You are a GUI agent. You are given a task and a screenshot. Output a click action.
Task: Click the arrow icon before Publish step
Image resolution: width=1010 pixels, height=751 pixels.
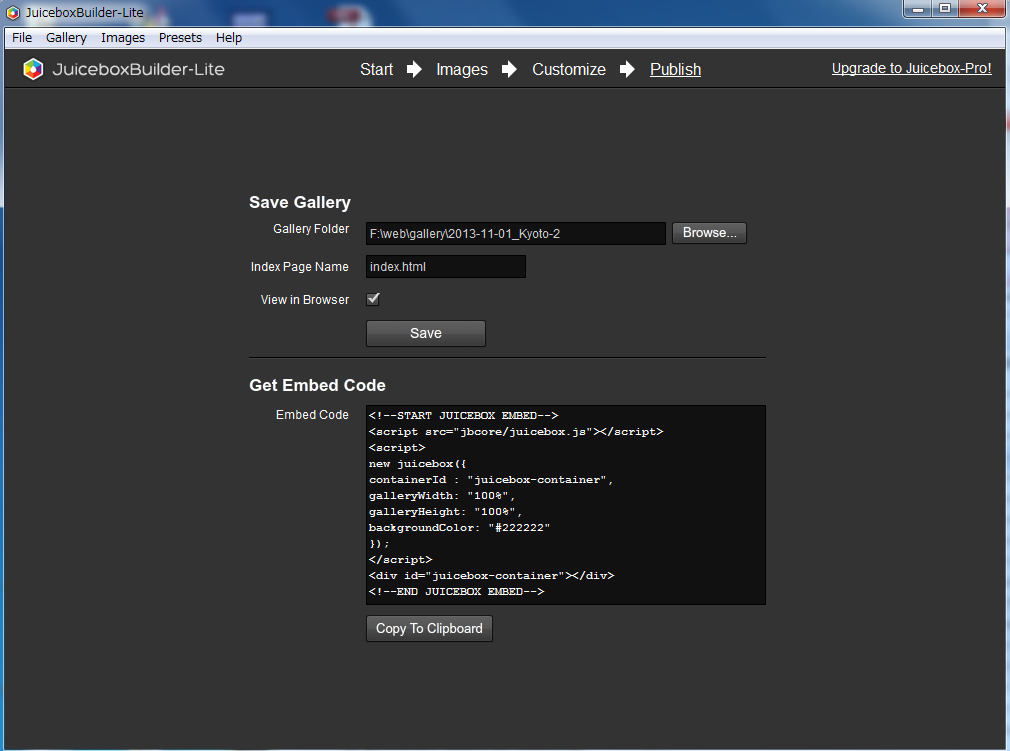click(627, 69)
